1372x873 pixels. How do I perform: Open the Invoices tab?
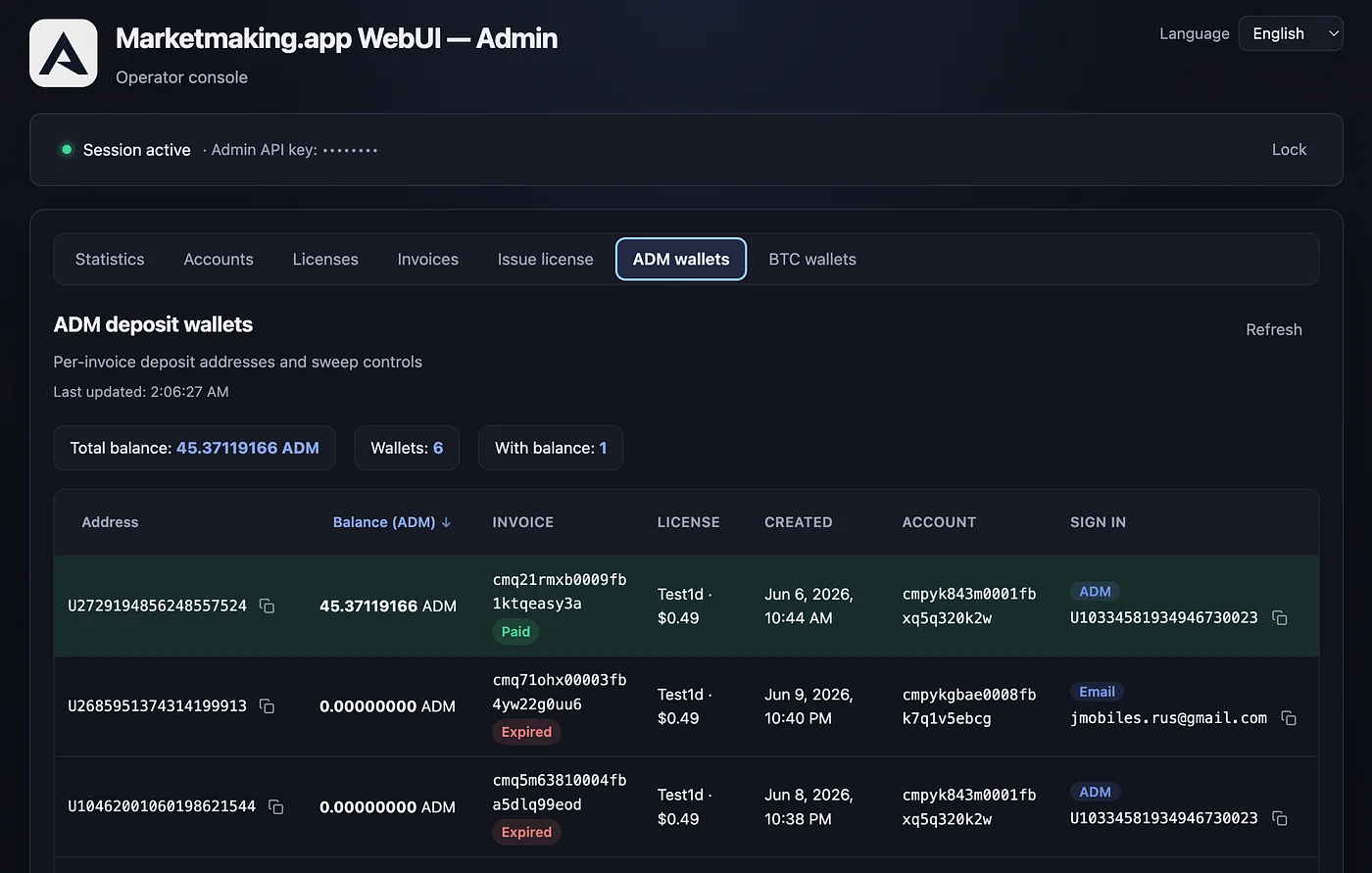pos(428,259)
